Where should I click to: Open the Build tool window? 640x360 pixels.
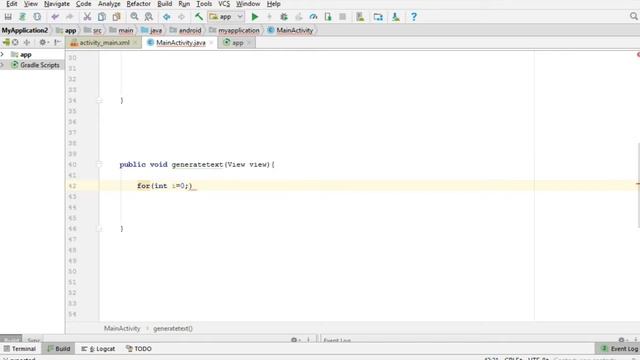(59, 349)
